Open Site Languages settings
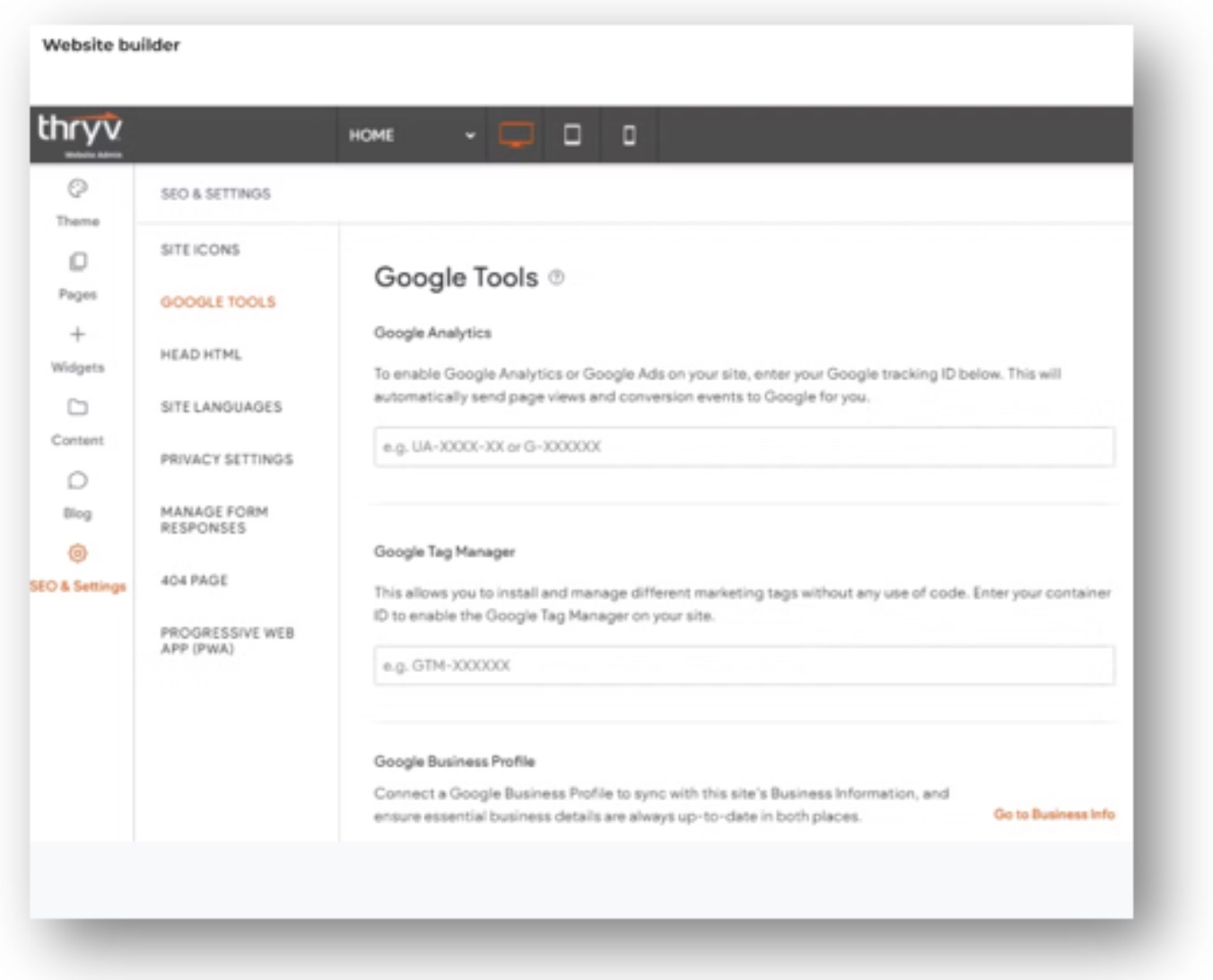 221,407
